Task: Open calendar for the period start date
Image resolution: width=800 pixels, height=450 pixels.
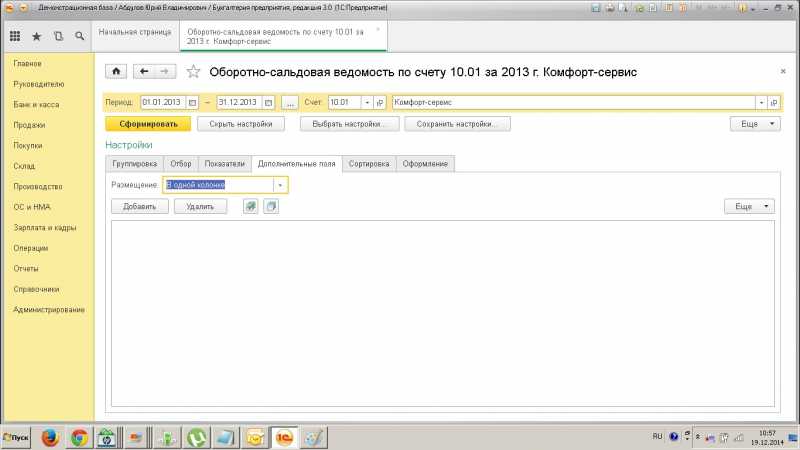Action: [x=192, y=103]
